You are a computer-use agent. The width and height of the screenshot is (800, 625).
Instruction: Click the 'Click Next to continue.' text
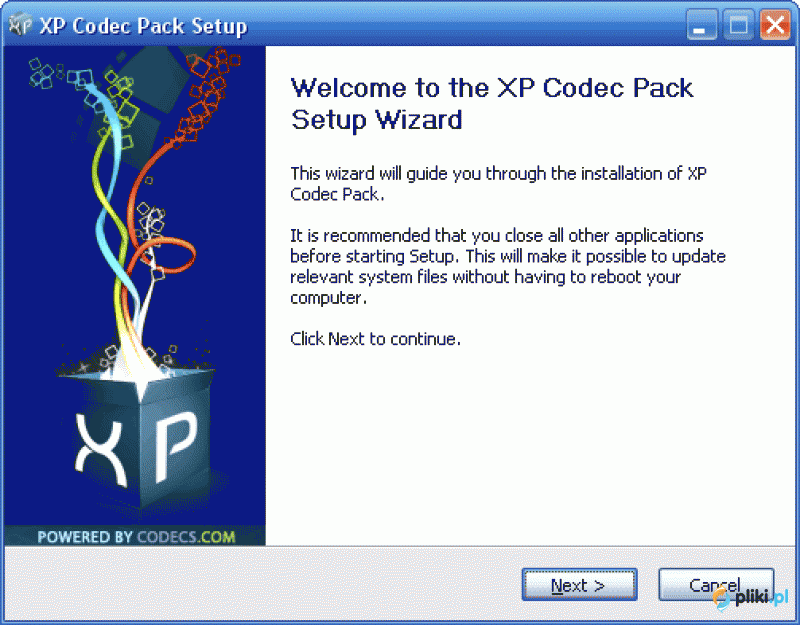376,339
